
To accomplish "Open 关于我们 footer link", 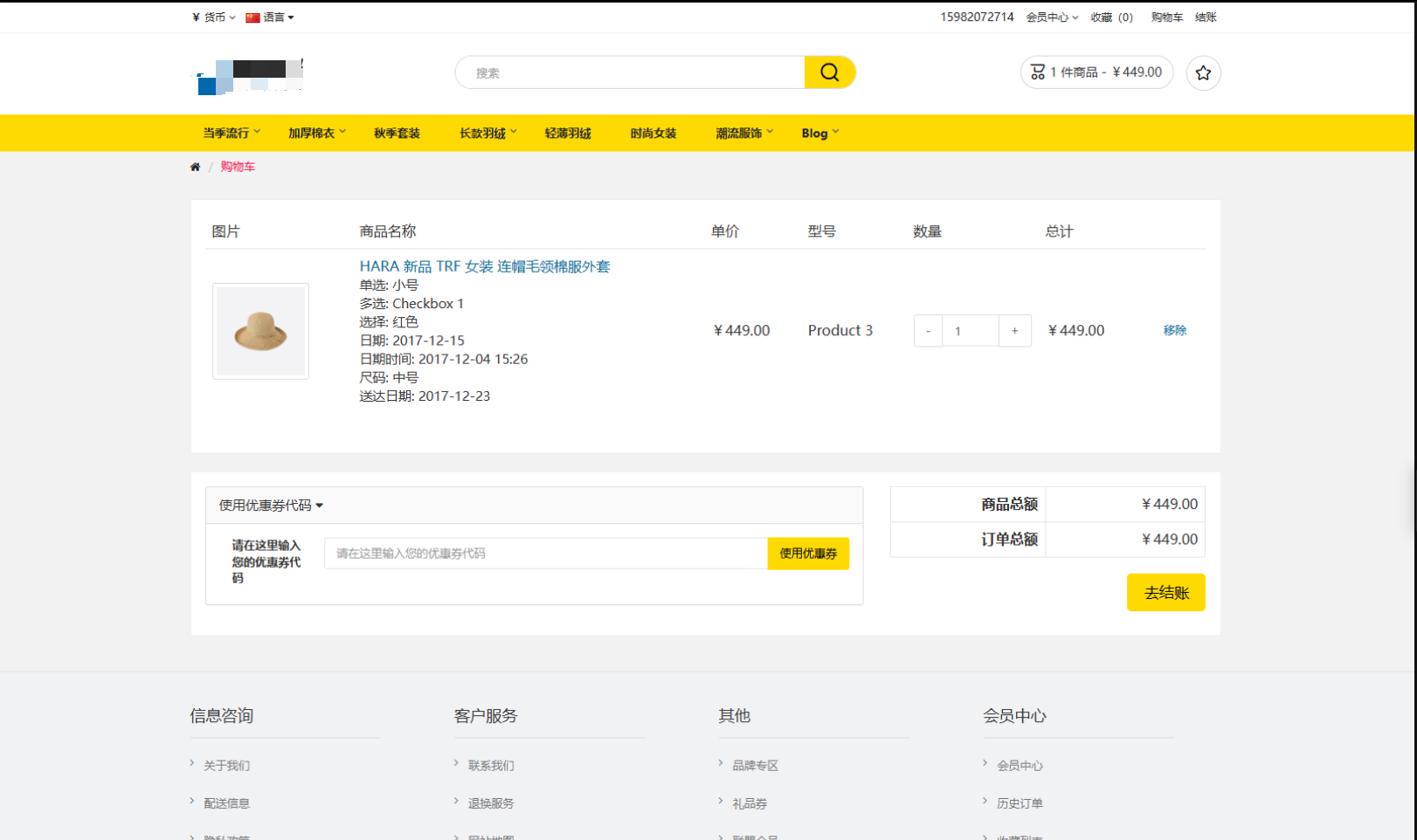I will (x=226, y=766).
